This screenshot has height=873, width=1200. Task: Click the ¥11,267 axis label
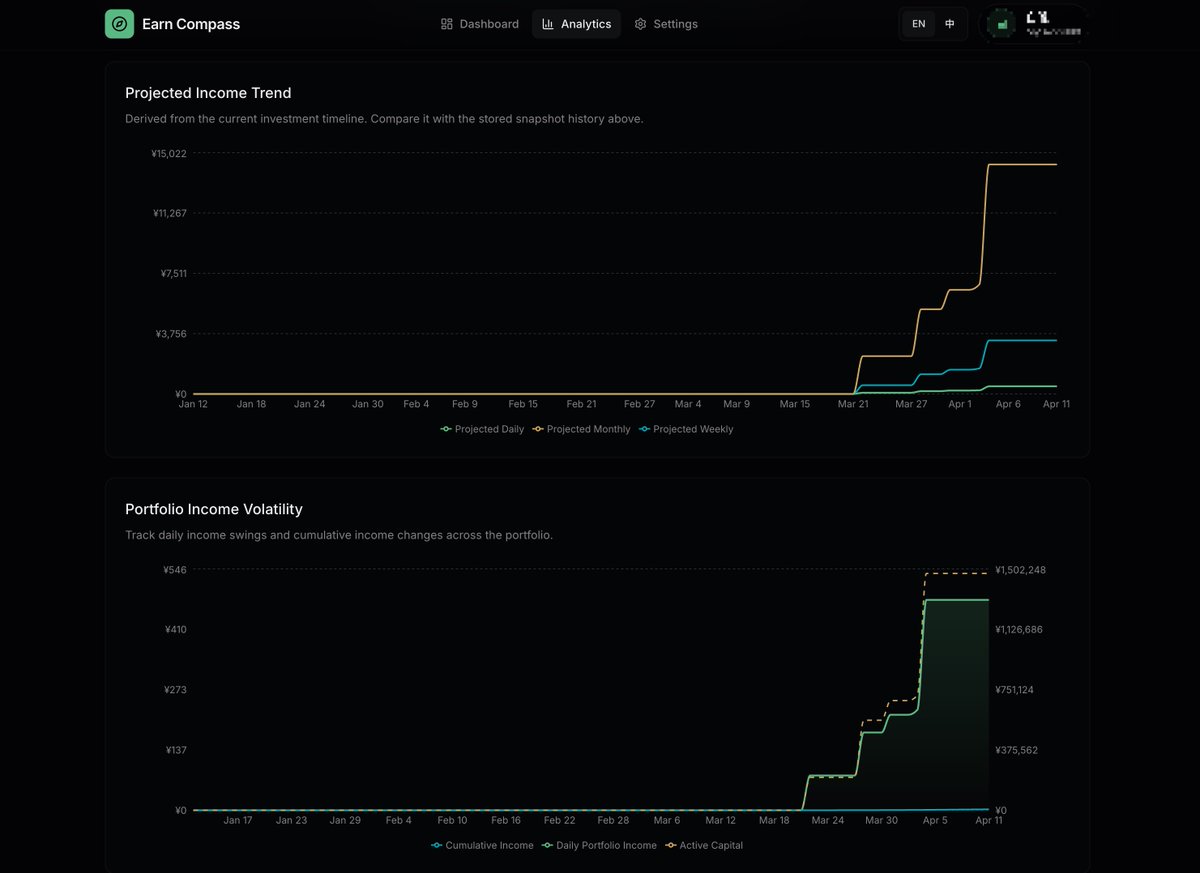coord(168,213)
